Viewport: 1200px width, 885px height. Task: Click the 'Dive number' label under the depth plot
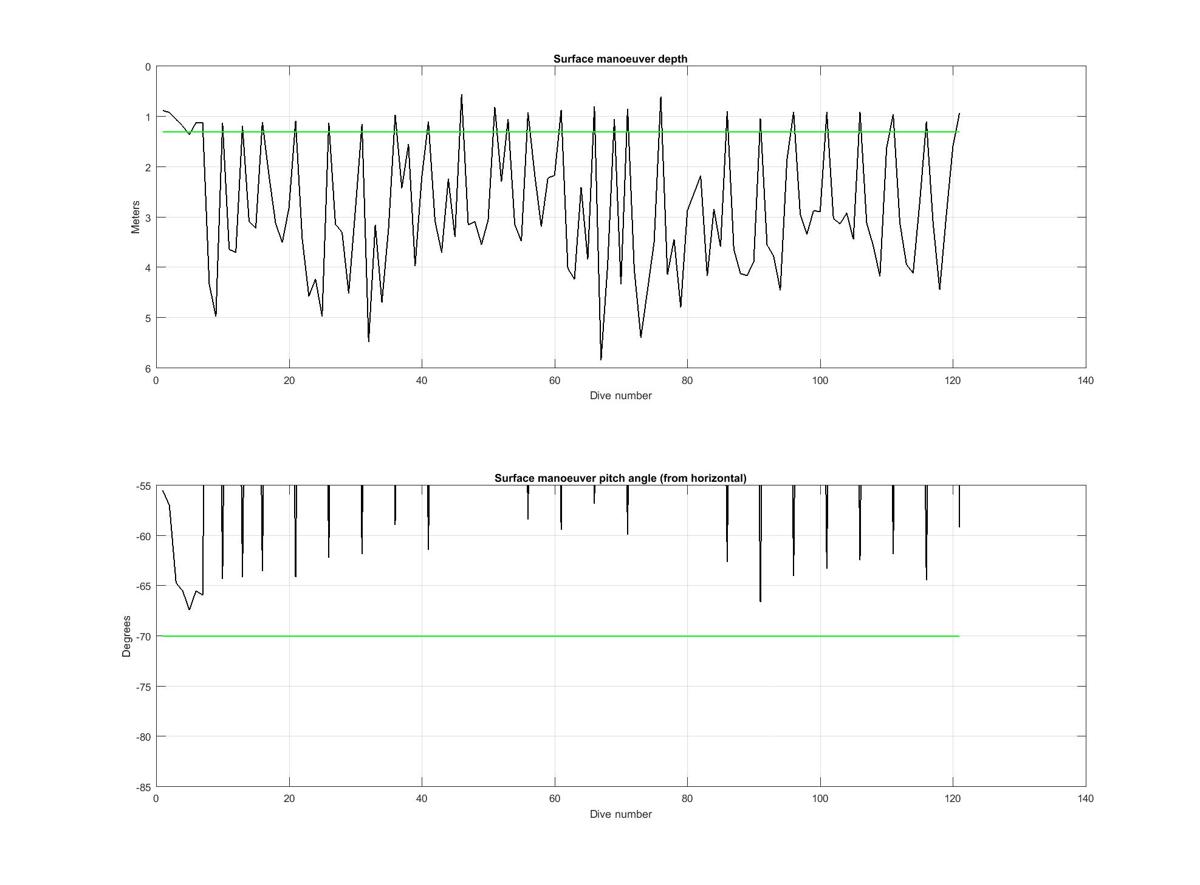click(620, 395)
